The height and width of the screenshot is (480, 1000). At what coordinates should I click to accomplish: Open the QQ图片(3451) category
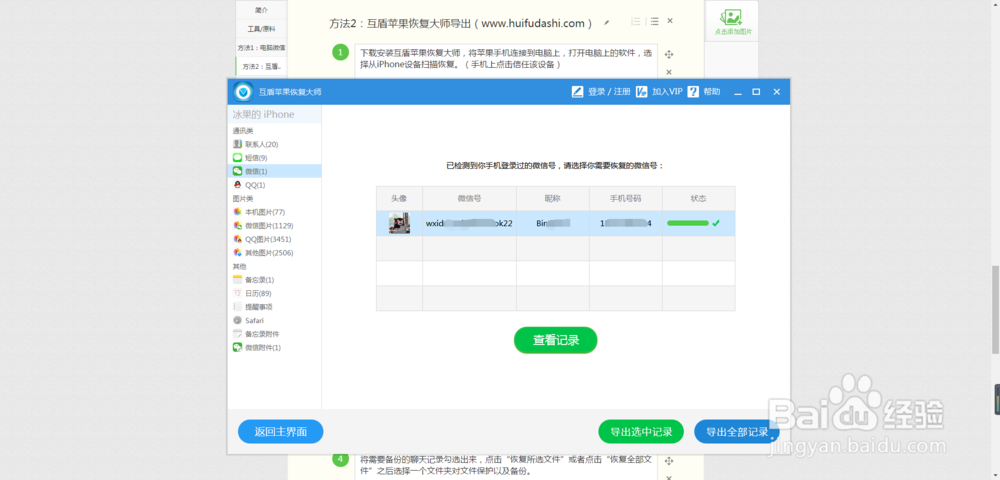275,239
